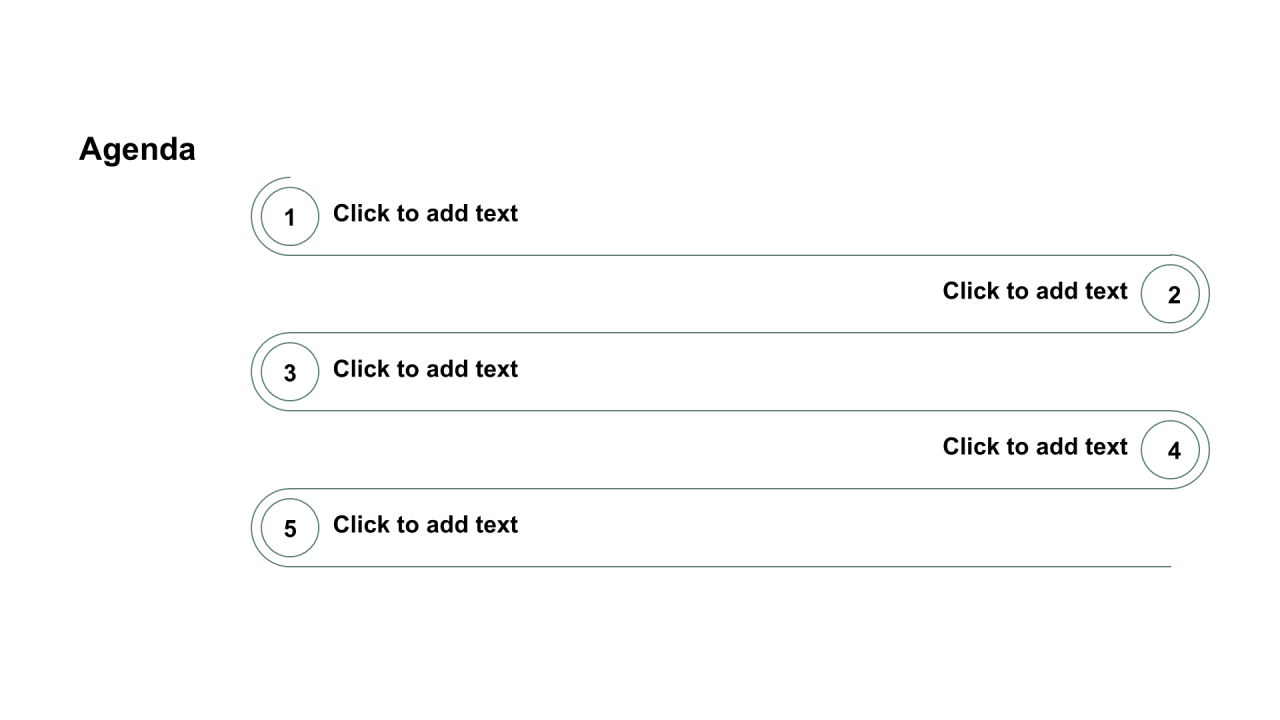The height and width of the screenshot is (720, 1280).
Task: Click the horizontal line beneath item 3
Action: point(730,411)
